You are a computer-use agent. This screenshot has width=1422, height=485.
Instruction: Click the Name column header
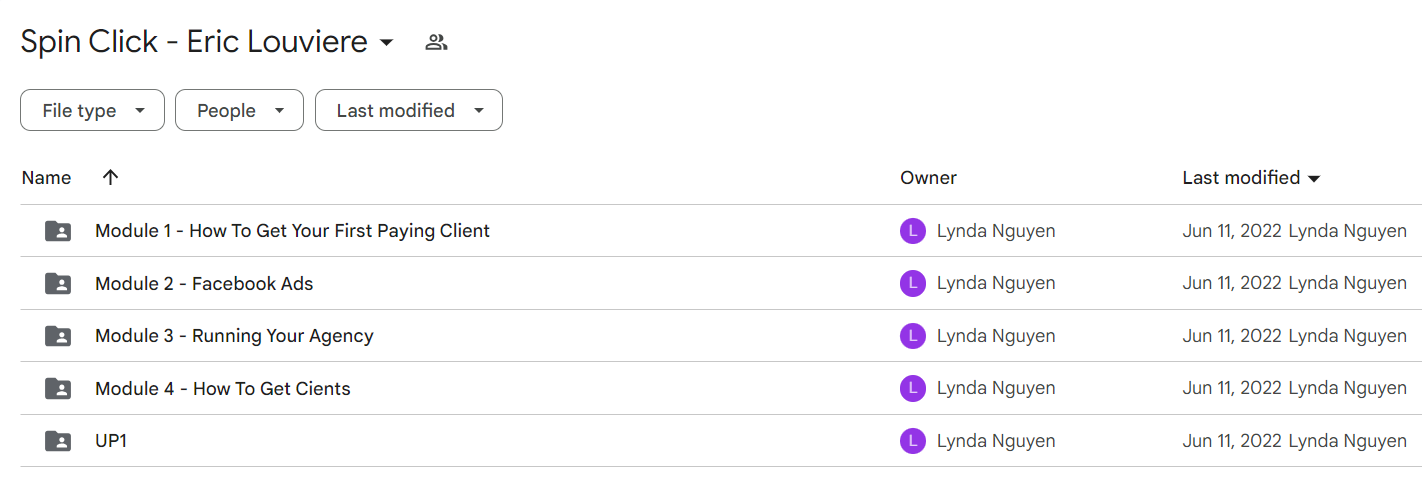(46, 178)
